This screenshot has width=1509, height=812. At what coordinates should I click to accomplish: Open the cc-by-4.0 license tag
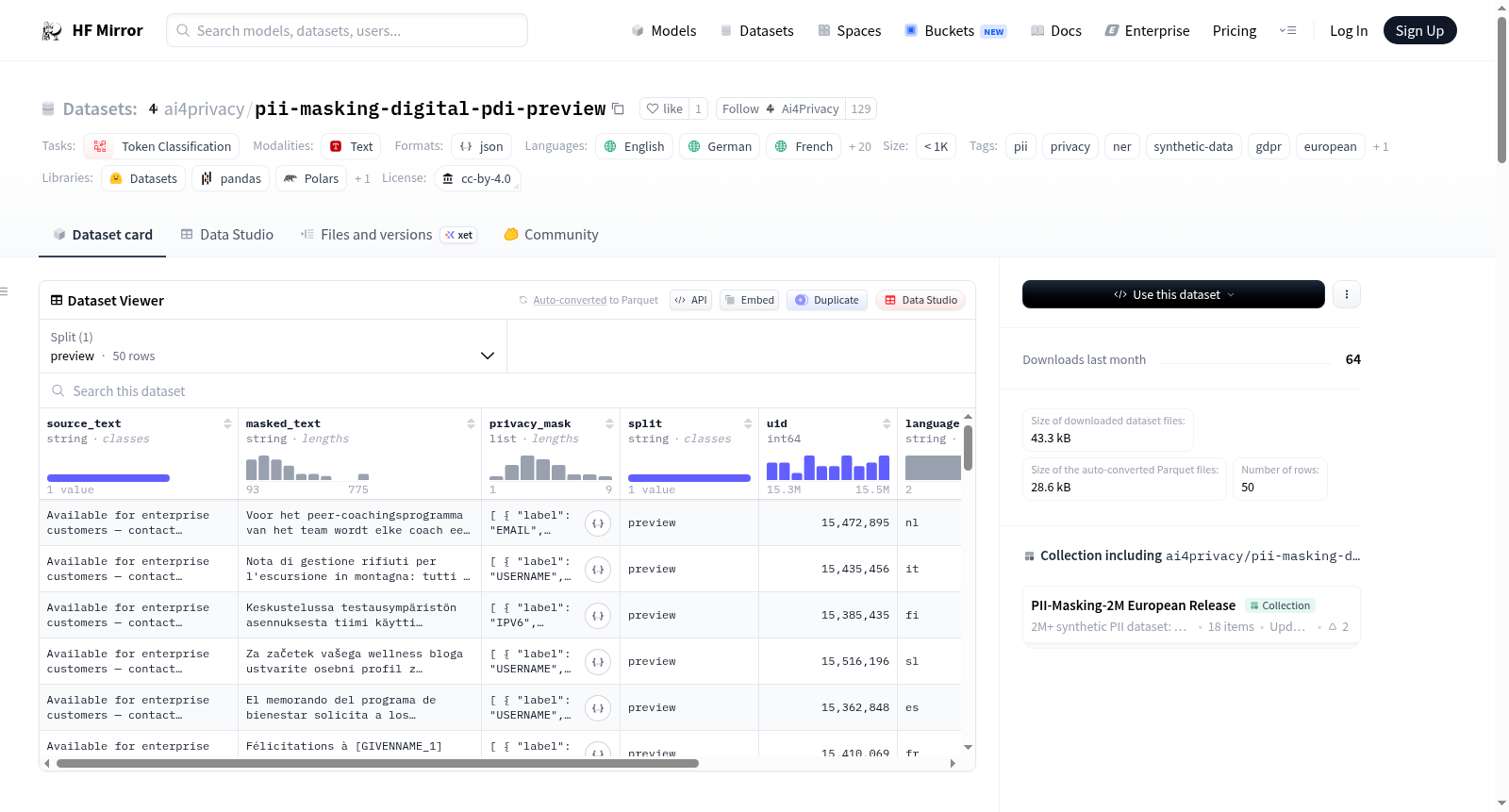pyautogui.click(x=477, y=178)
